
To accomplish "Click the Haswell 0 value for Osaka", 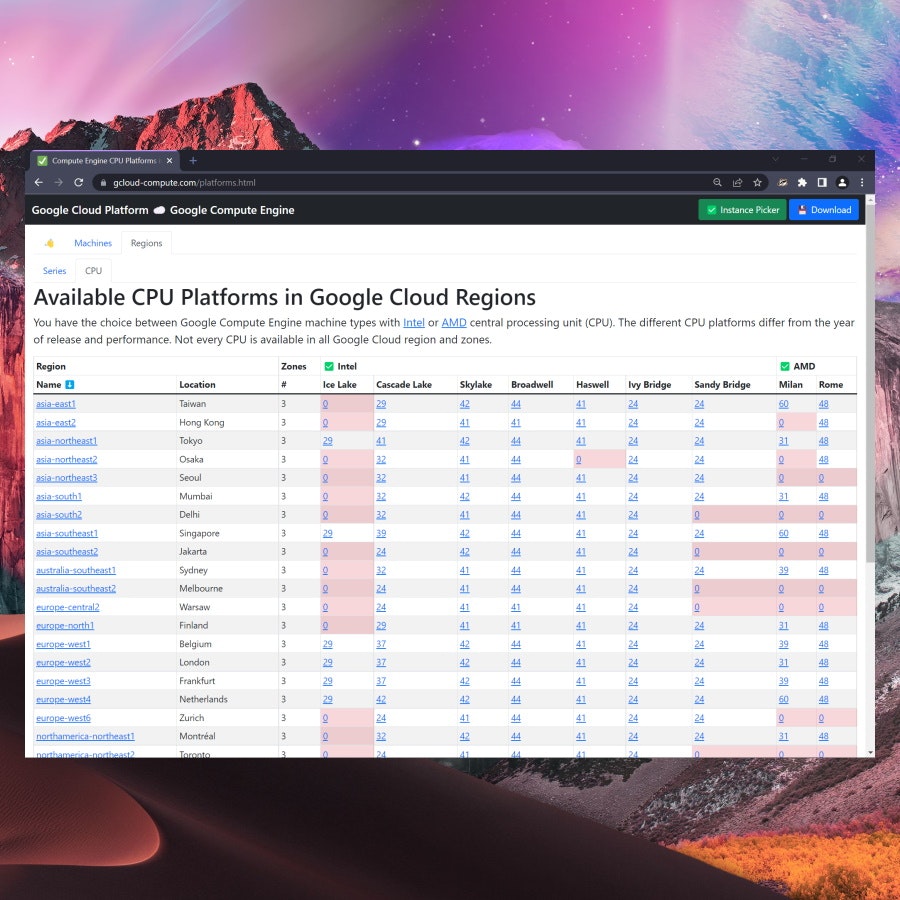I will (x=579, y=459).
